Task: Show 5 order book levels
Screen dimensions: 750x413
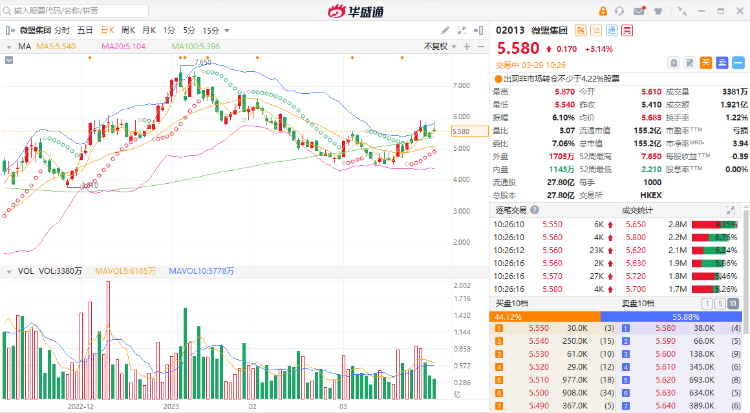Action: [x=720, y=302]
